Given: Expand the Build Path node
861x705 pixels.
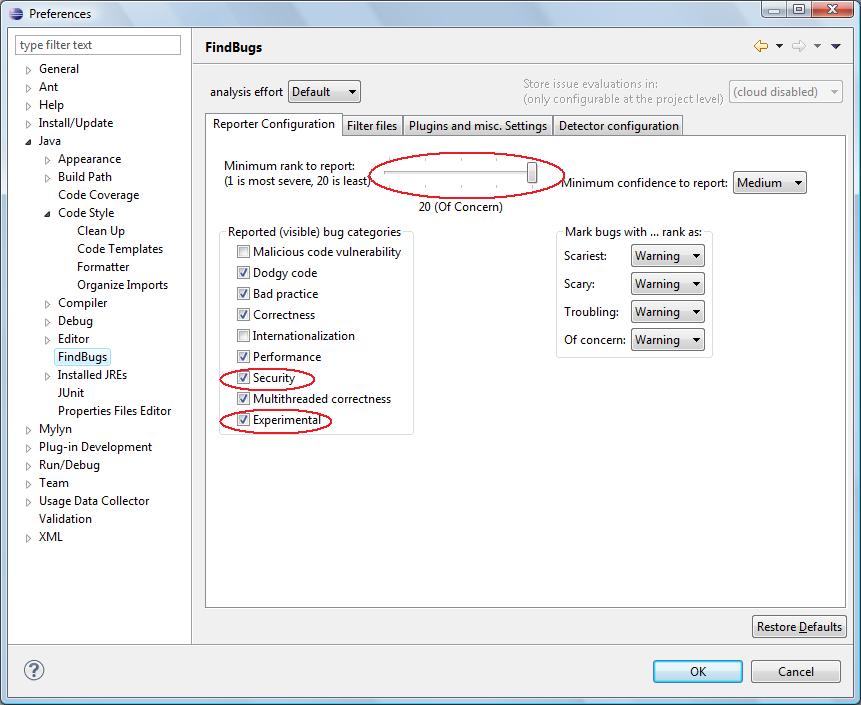Looking at the screenshot, I should [x=48, y=178].
